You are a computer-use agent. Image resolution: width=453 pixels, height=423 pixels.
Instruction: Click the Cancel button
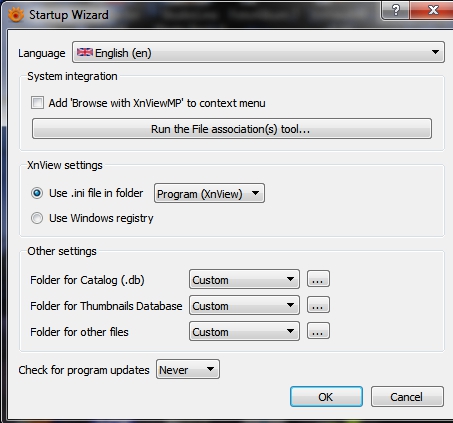click(x=407, y=397)
